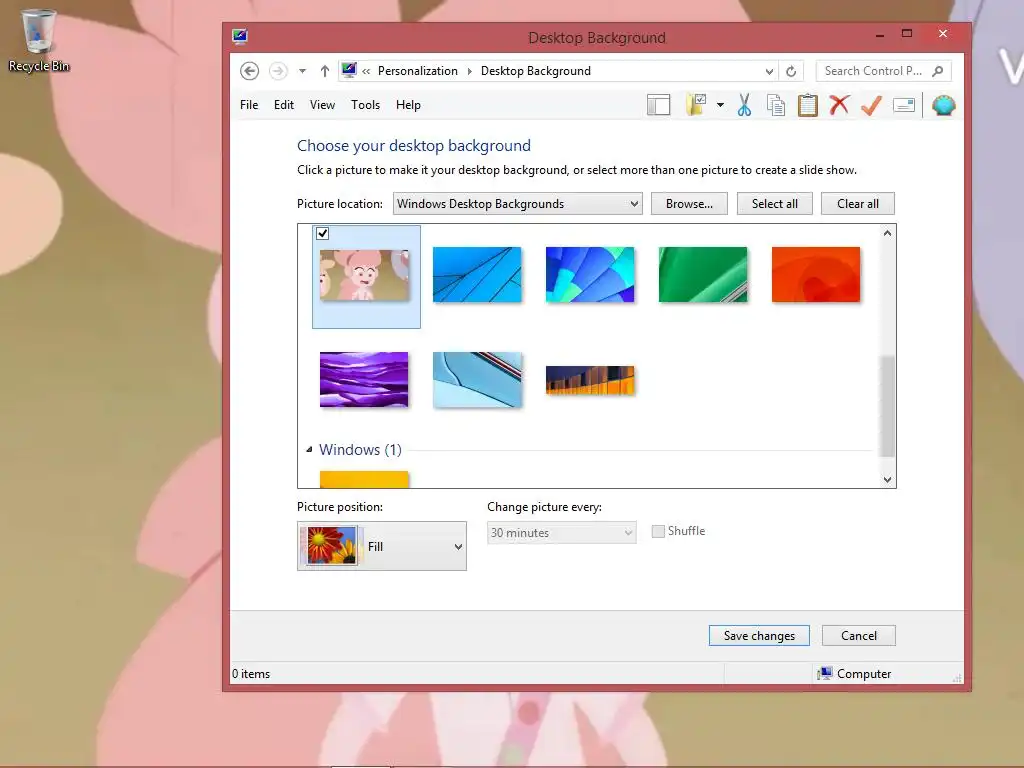Collapse the Windows (1) group
This screenshot has width=1024, height=768.
pos(309,449)
